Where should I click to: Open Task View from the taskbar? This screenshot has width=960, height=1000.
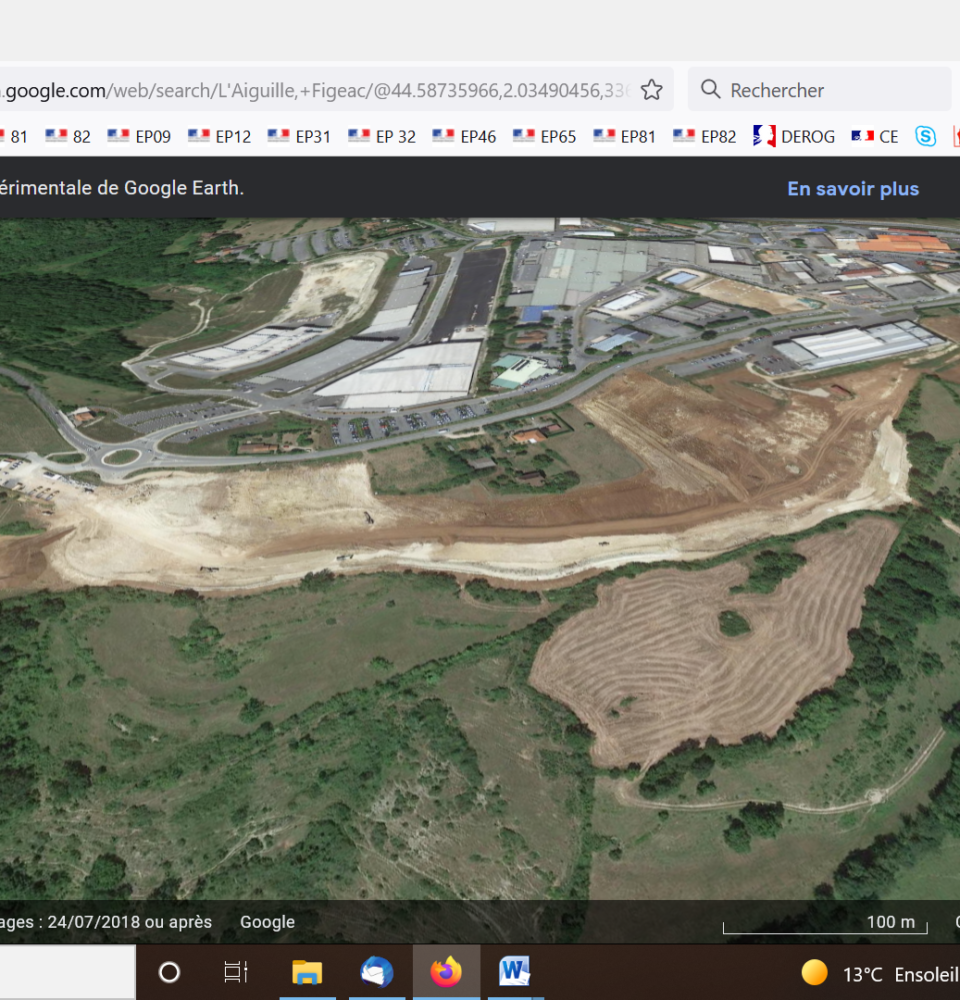[236, 972]
